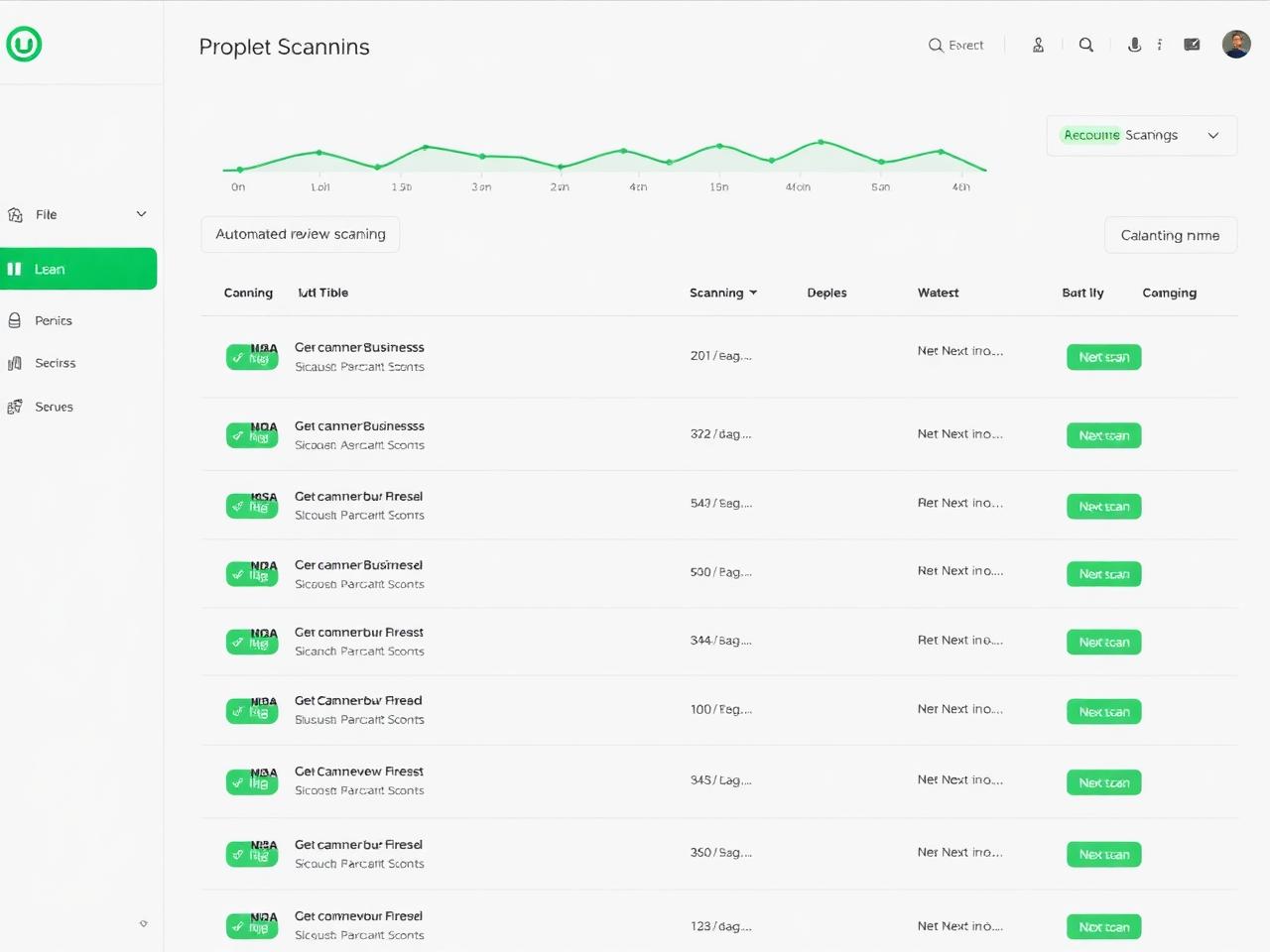The image size is (1270, 952).
Task: Toggle the green check badge in 344 row
Action: (252, 641)
